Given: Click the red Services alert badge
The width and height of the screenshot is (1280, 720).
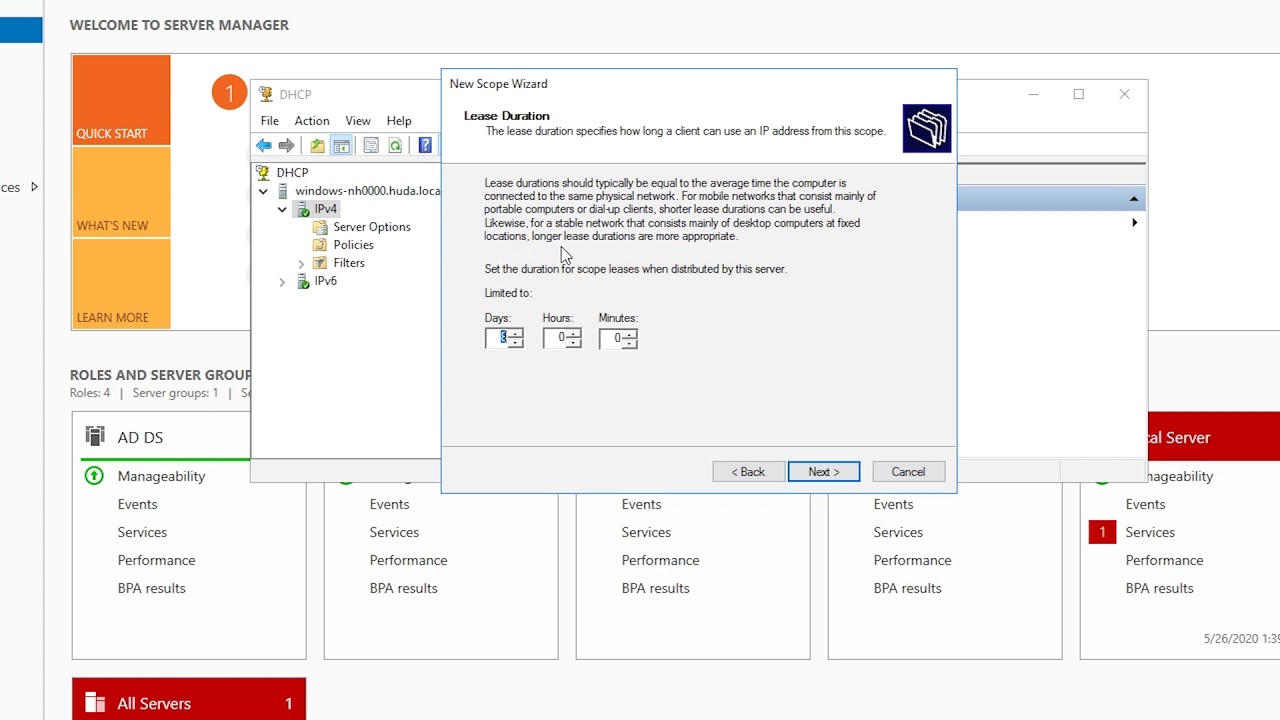Looking at the screenshot, I should [1102, 532].
